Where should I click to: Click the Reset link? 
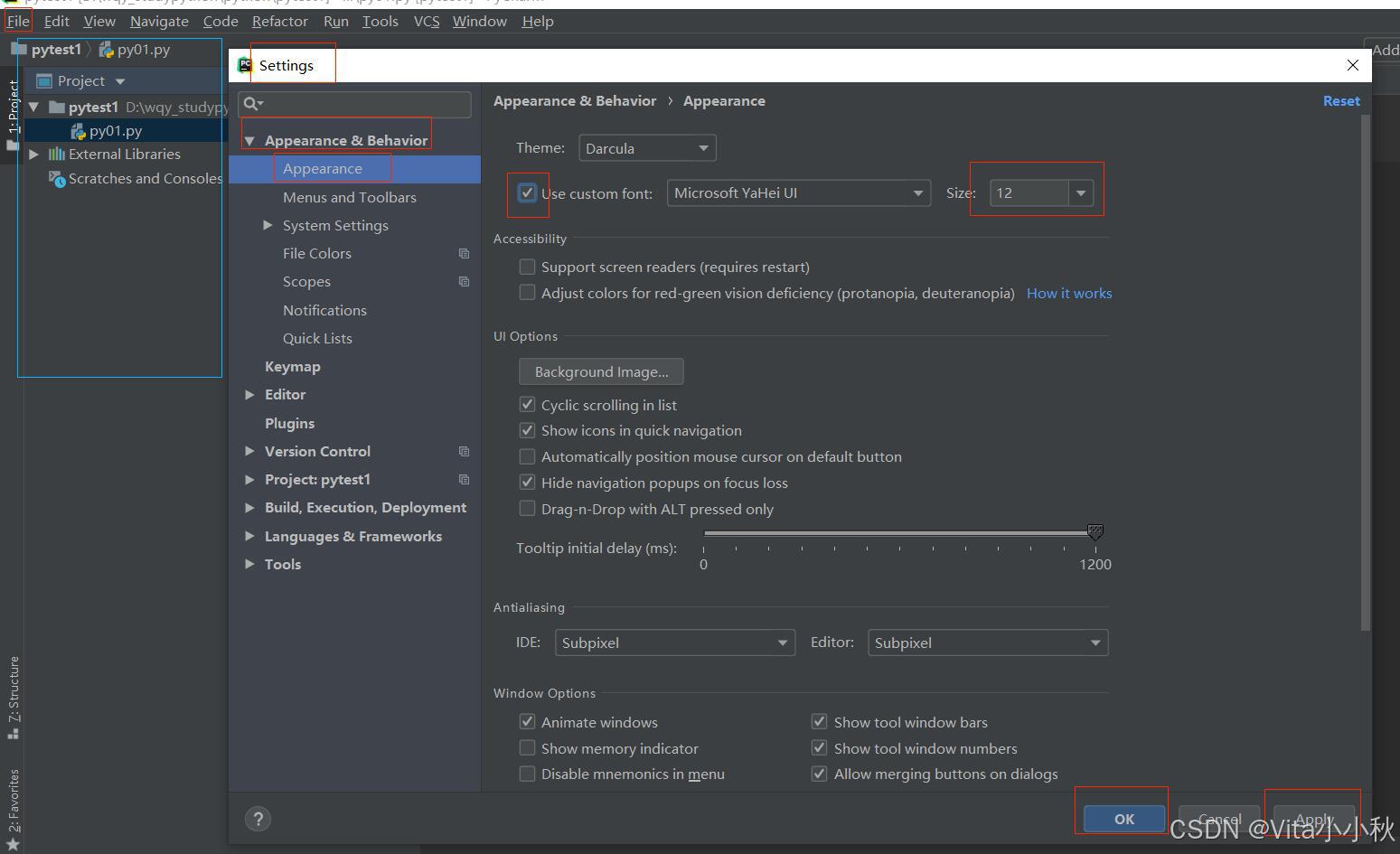point(1341,101)
